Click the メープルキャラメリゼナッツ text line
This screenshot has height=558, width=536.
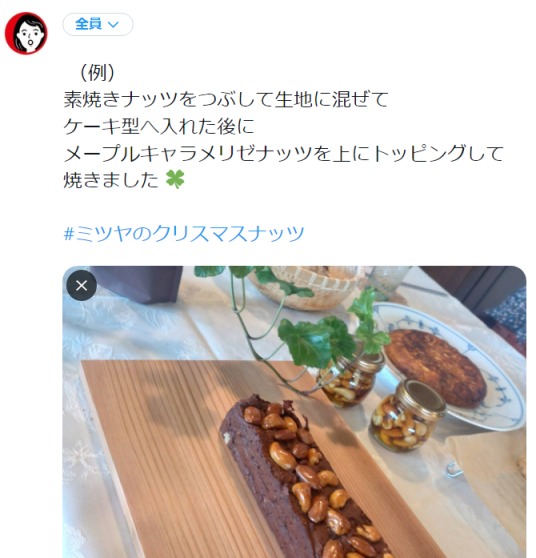284,153
